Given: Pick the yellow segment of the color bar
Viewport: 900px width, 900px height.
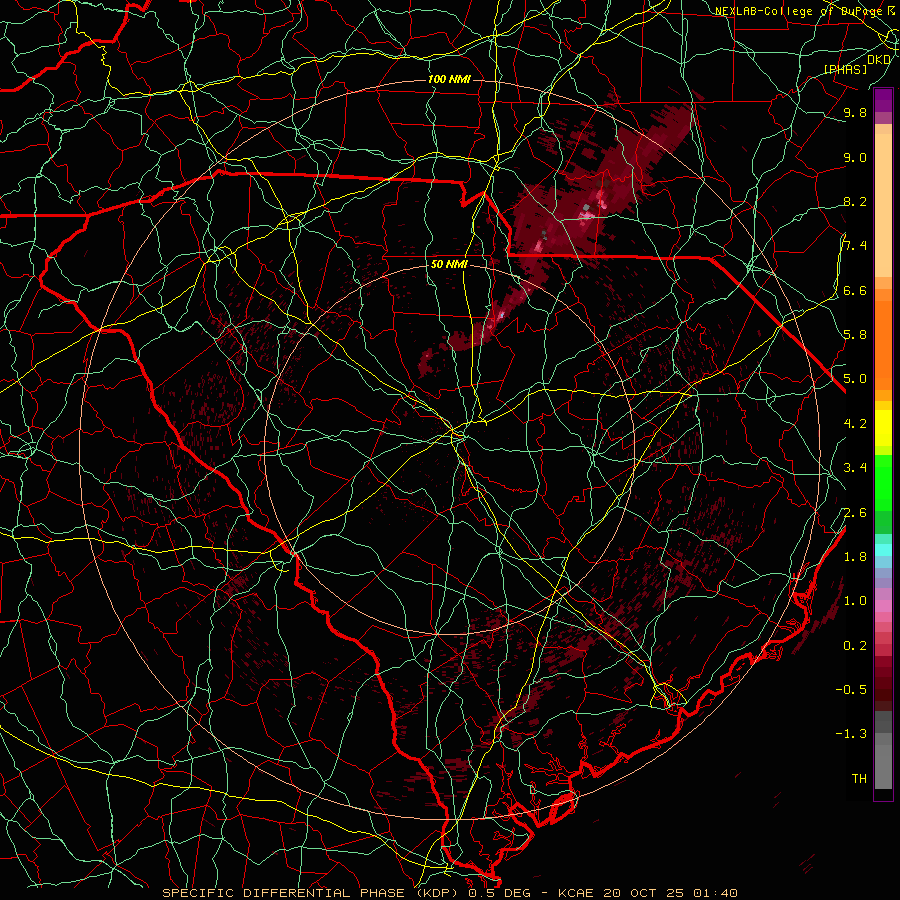Looking at the screenshot, I should click(883, 428).
